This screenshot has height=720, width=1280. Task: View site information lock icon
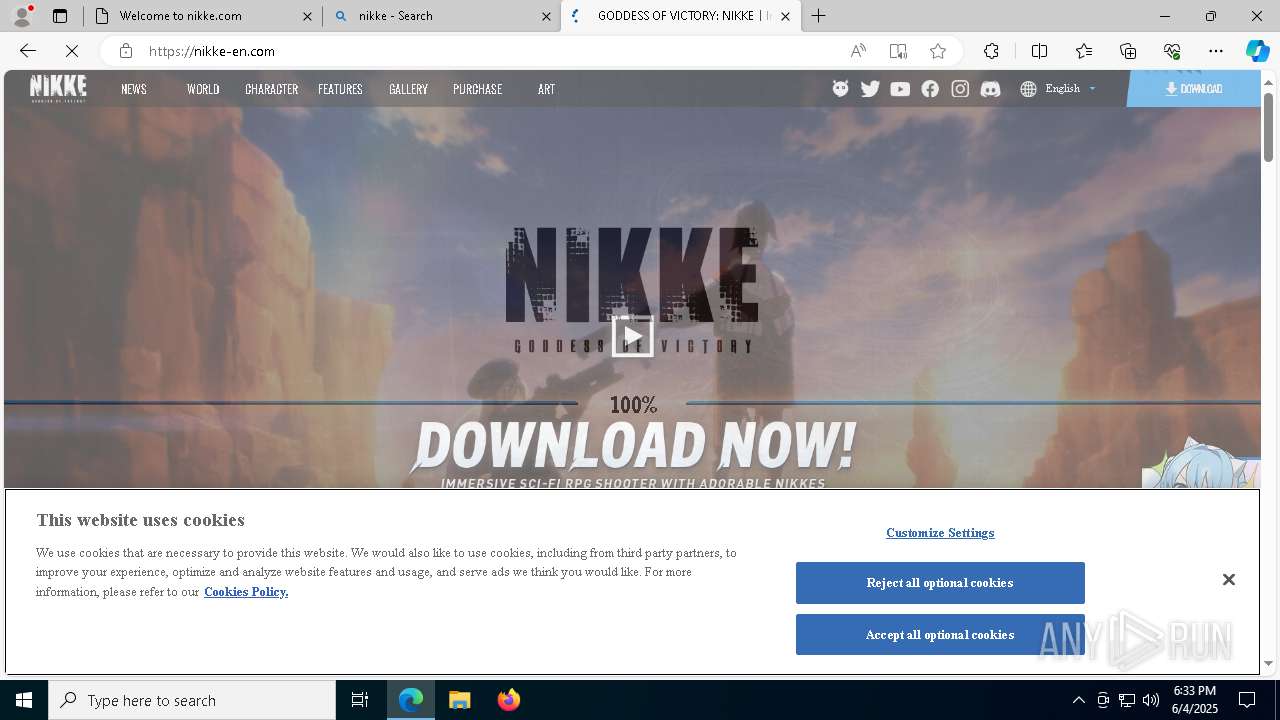click(125, 51)
